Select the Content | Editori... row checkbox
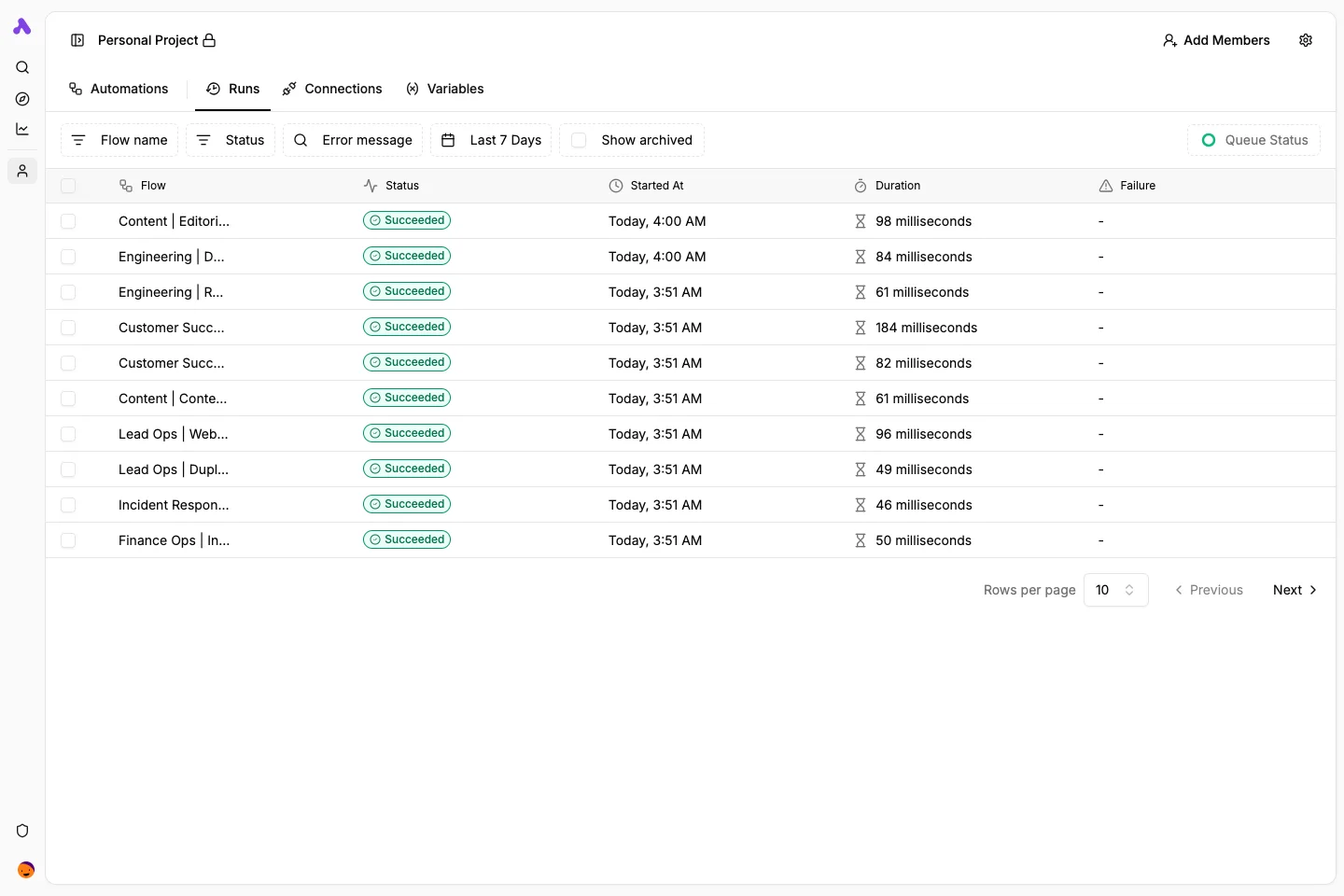Image resolution: width=1344 pixels, height=896 pixels. click(68, 221)
